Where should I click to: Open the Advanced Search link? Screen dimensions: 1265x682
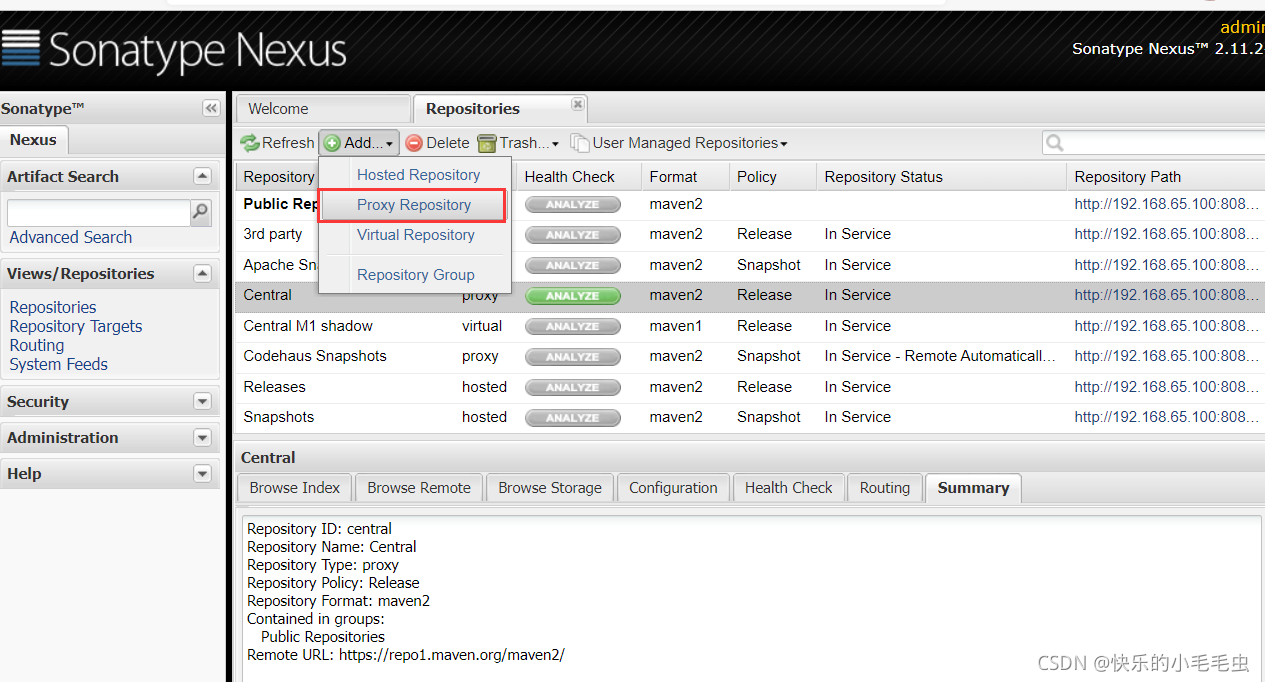click(x=71, y=237)
